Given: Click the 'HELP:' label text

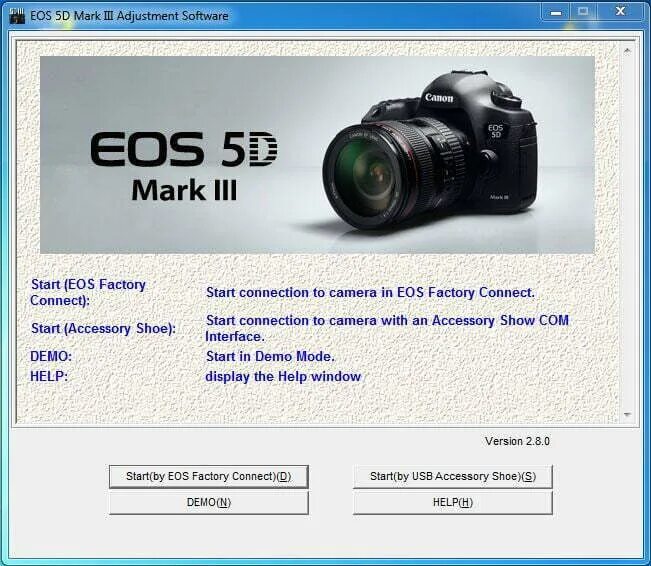Looking at the screenshot, I should click(49, 376).
